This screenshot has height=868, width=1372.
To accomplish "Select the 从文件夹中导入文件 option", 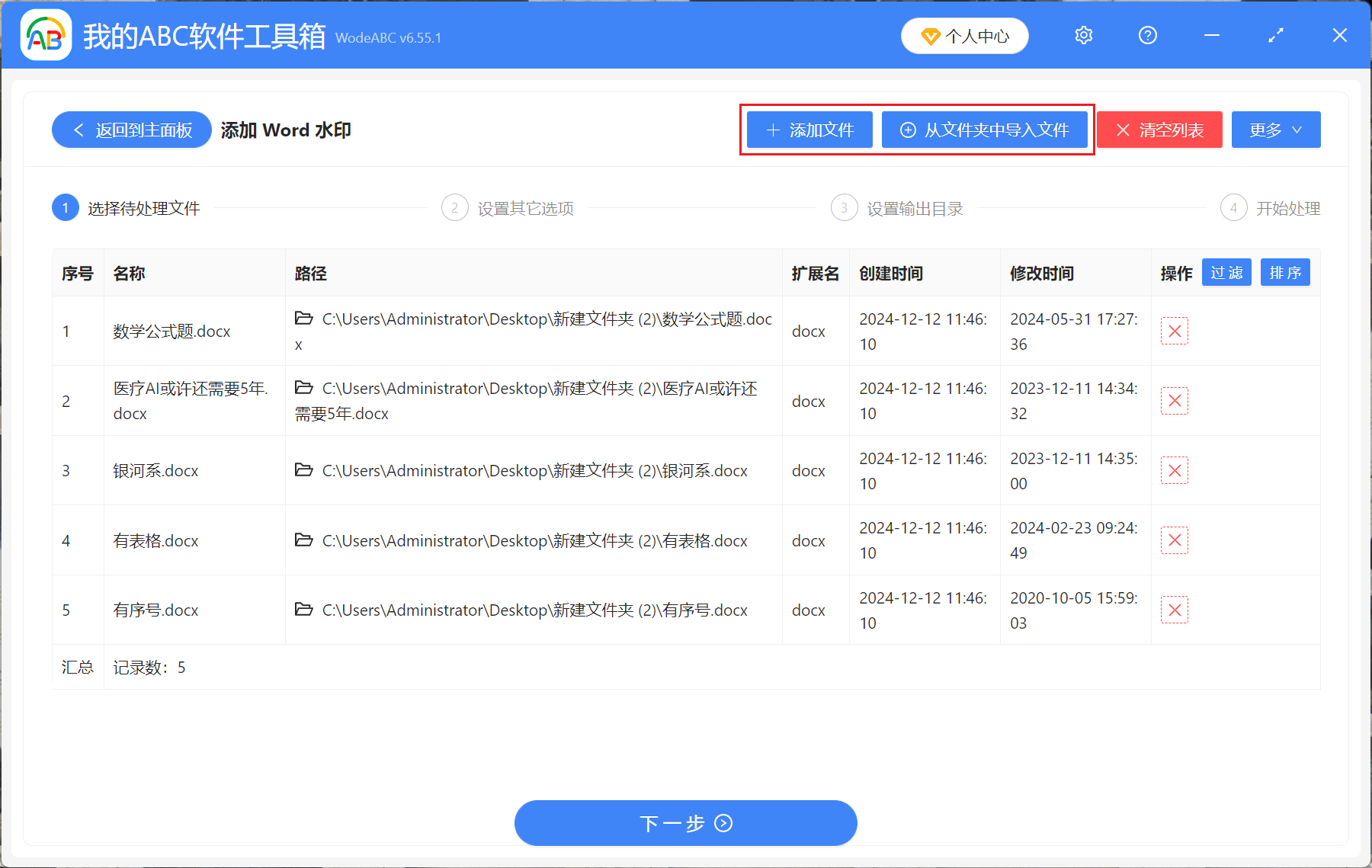I will point(985,130).
